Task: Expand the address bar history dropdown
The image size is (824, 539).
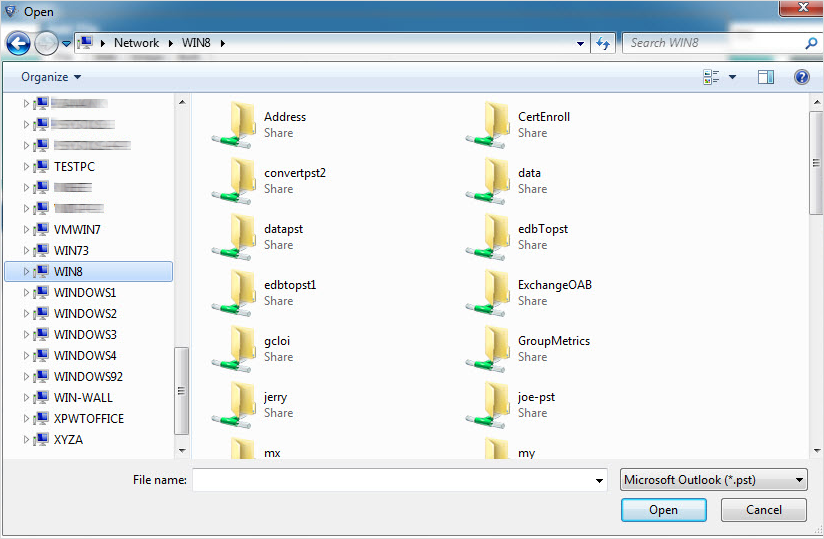Action: [x=581, y=43]
